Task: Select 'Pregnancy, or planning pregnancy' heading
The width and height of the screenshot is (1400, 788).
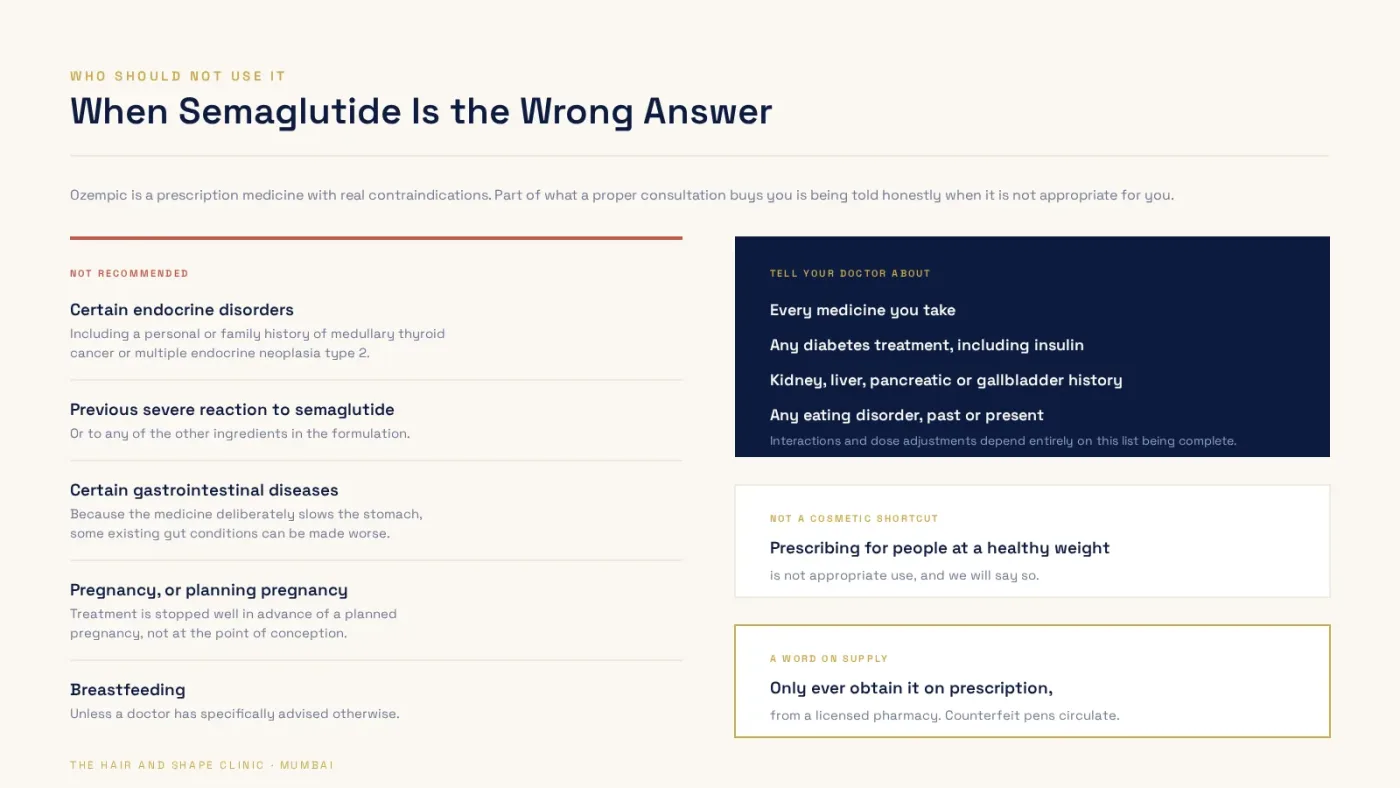Action: pyautogui.click(x=209, y=590)
